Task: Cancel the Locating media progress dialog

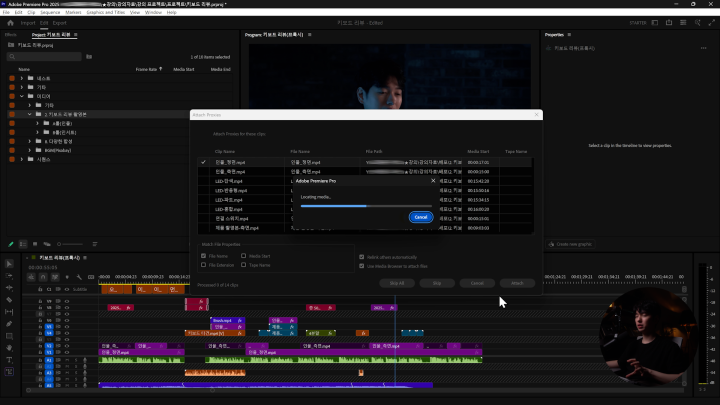Action: (x=420, y=217)
